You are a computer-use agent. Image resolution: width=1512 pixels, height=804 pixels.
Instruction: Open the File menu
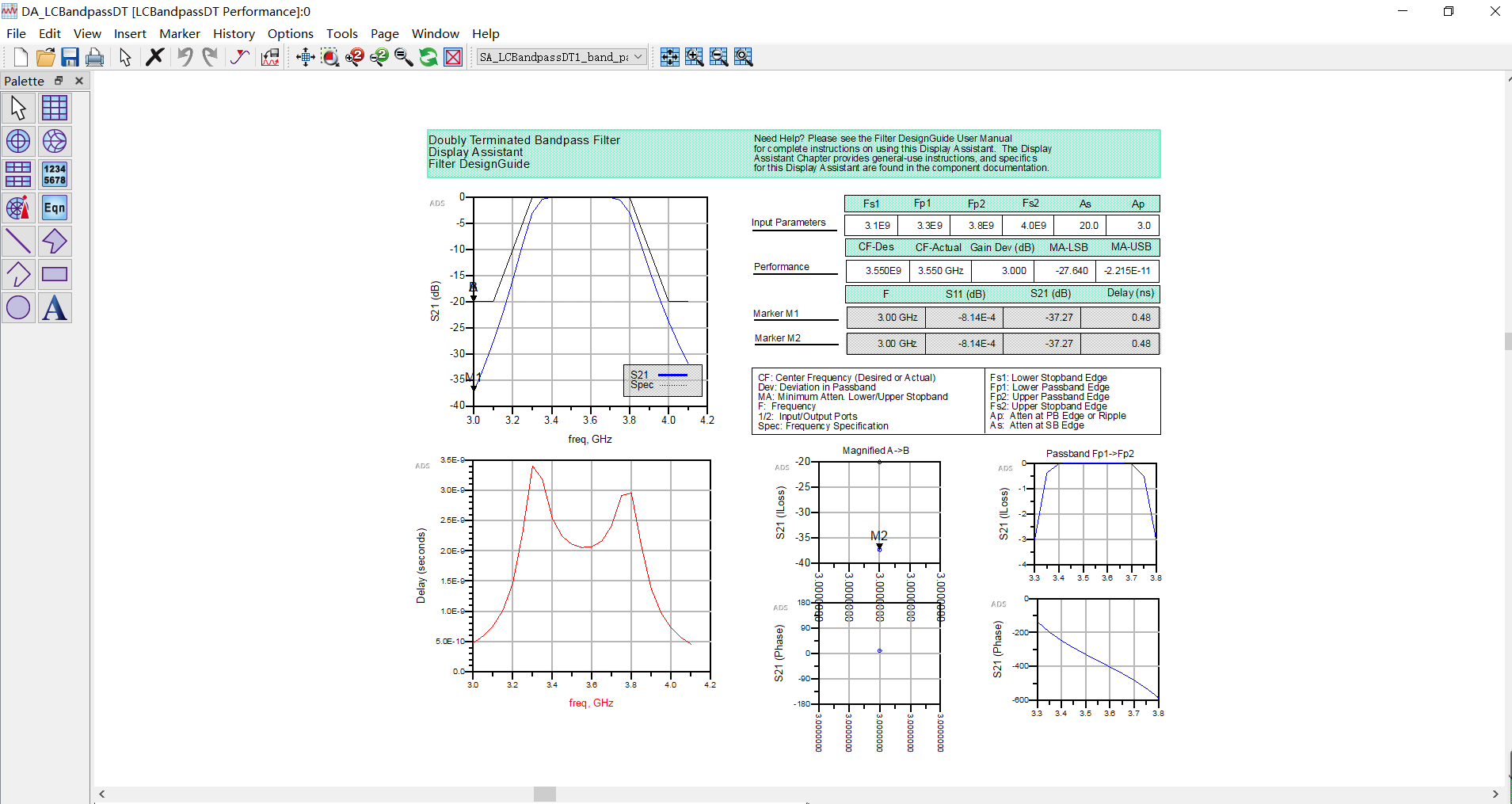pyautogui.click(x=16, y=33)
